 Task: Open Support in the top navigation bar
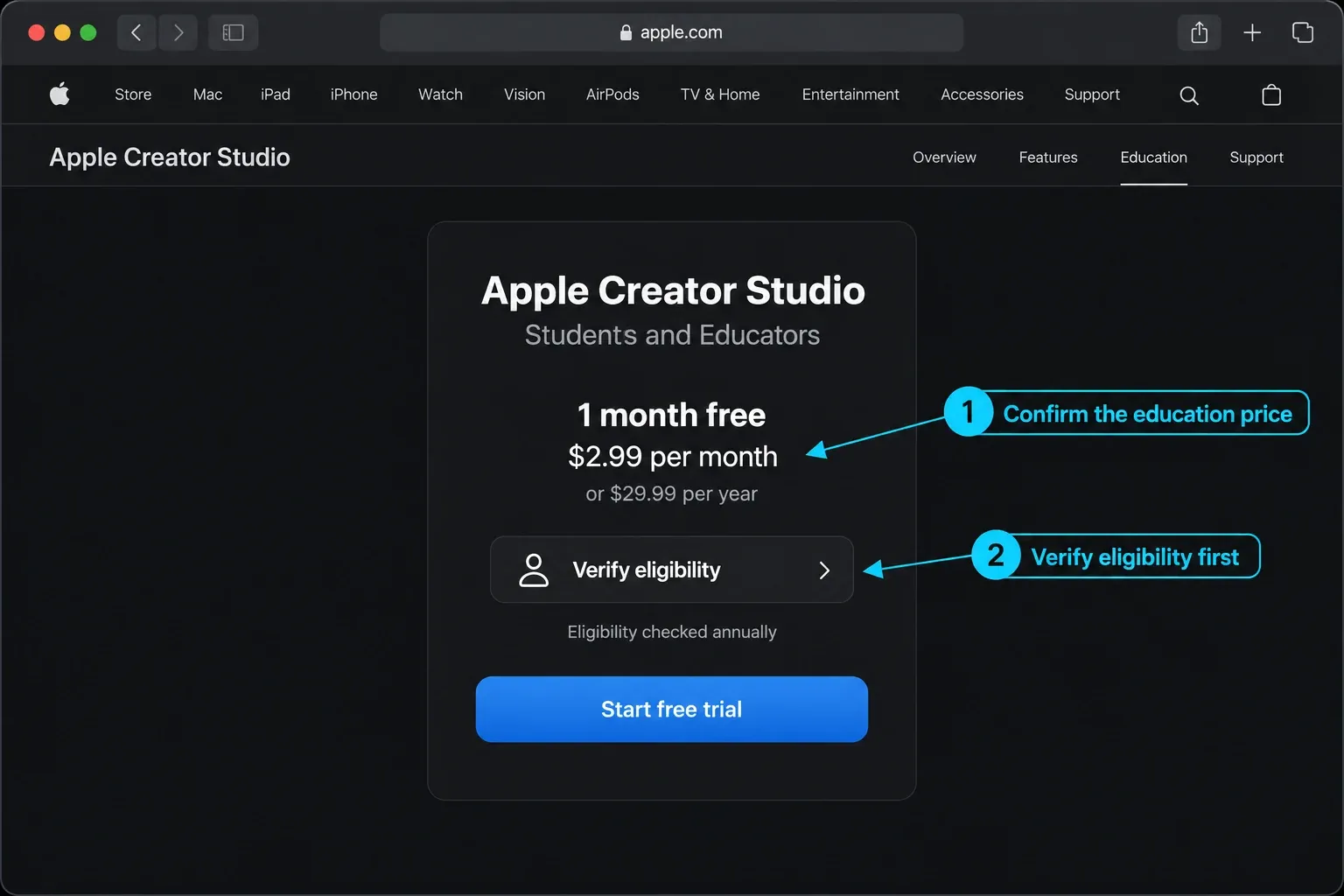(x=1092, y=94)
